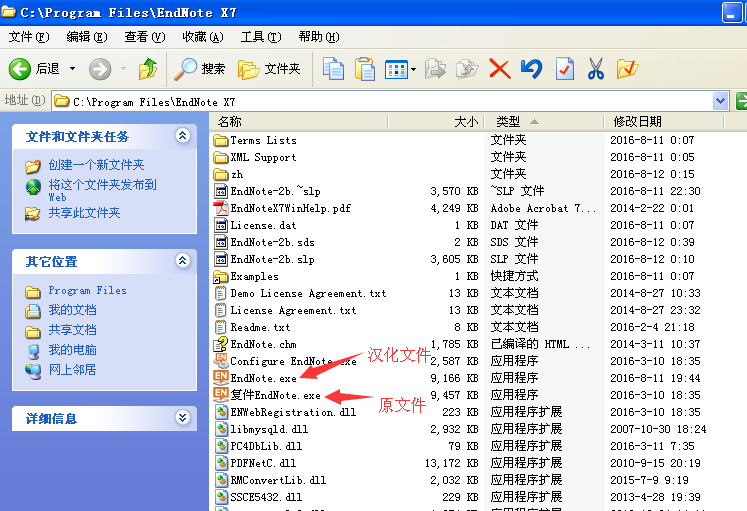Image resolution: width=747 pixels, height=511 pixels.
Task: Open the Back history dropdown arrow
Action: [72, 69]
